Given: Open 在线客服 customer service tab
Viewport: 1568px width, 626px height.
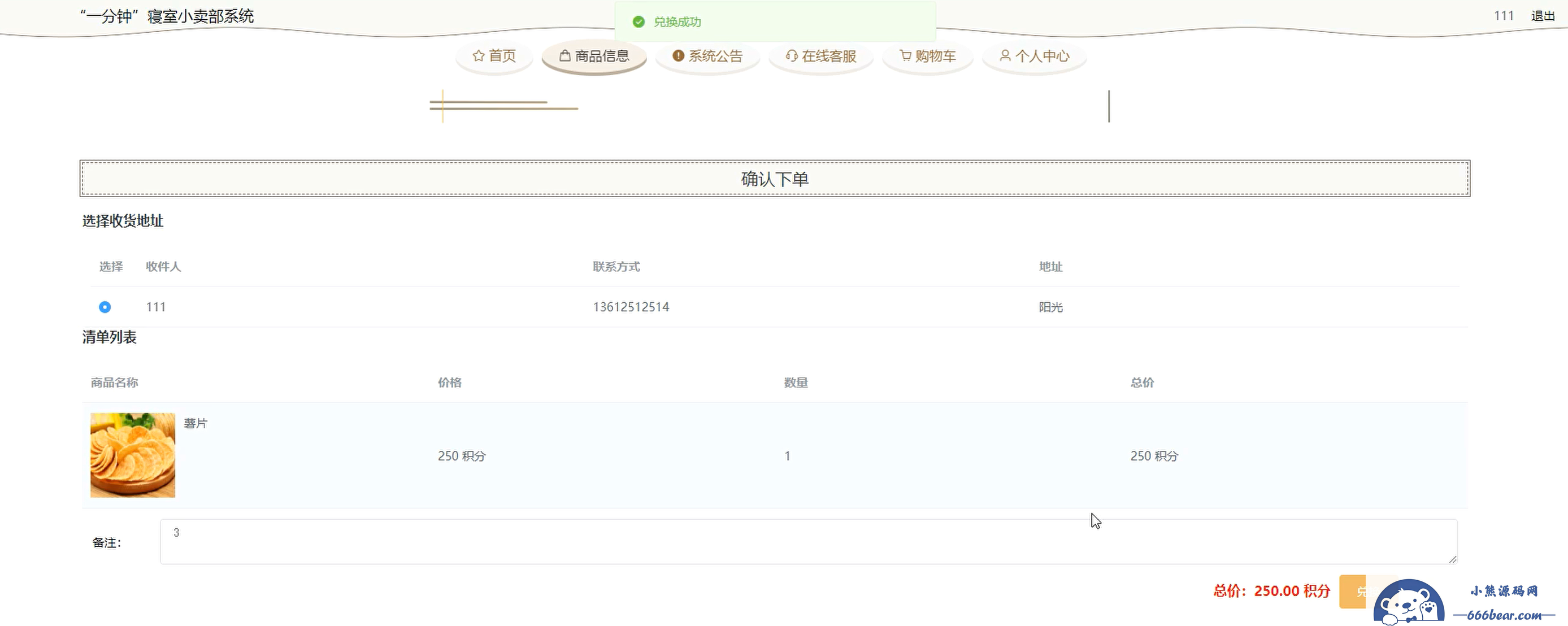Looking at the screenshot, I should tap(820, 56).
